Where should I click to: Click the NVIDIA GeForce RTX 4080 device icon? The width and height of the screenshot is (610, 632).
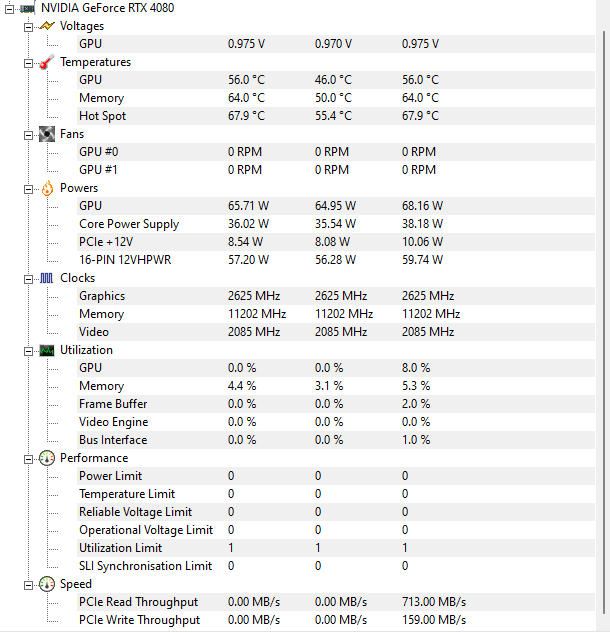tap(27, 8)
